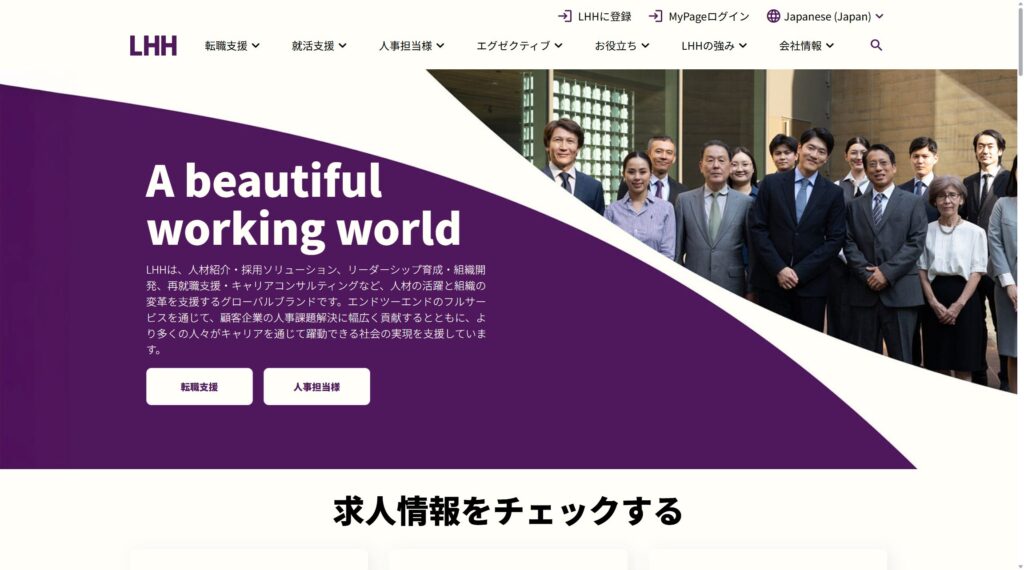The image size is (1024, 570).
Task: Expand the 就活支援 navigation menu
Action: click(x=319, y=46)
